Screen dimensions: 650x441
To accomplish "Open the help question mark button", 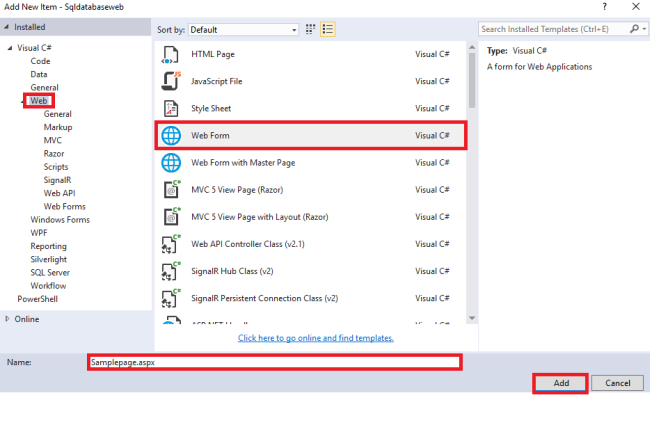I will (x=604, y=7).
